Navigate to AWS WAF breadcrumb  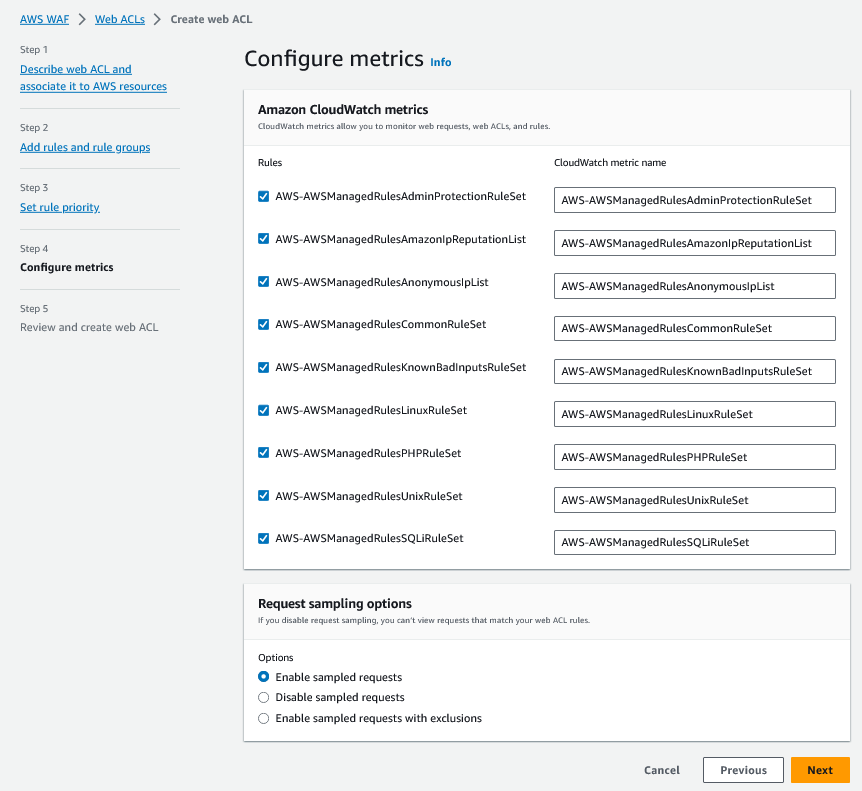44,19
